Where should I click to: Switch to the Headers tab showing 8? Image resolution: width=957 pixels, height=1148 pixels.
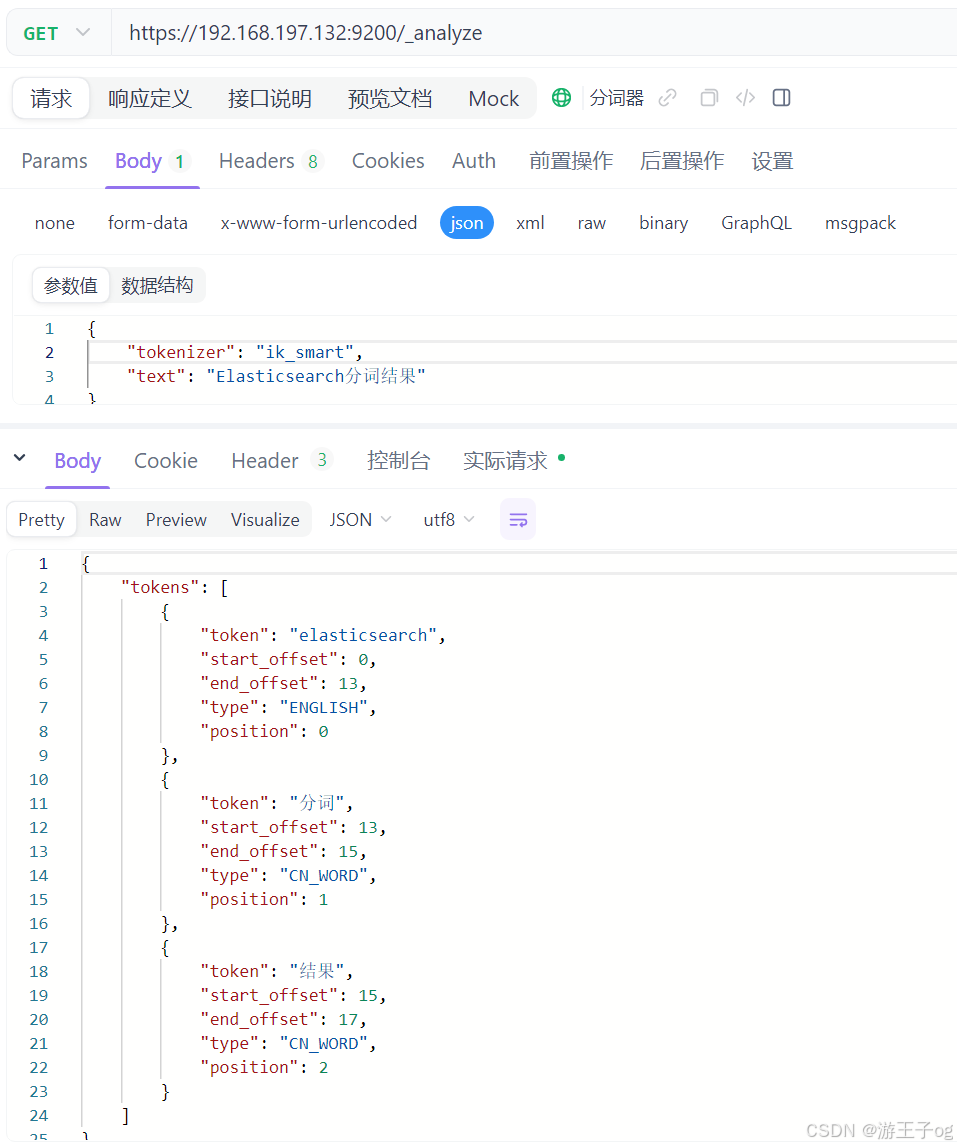pos(270,160)
